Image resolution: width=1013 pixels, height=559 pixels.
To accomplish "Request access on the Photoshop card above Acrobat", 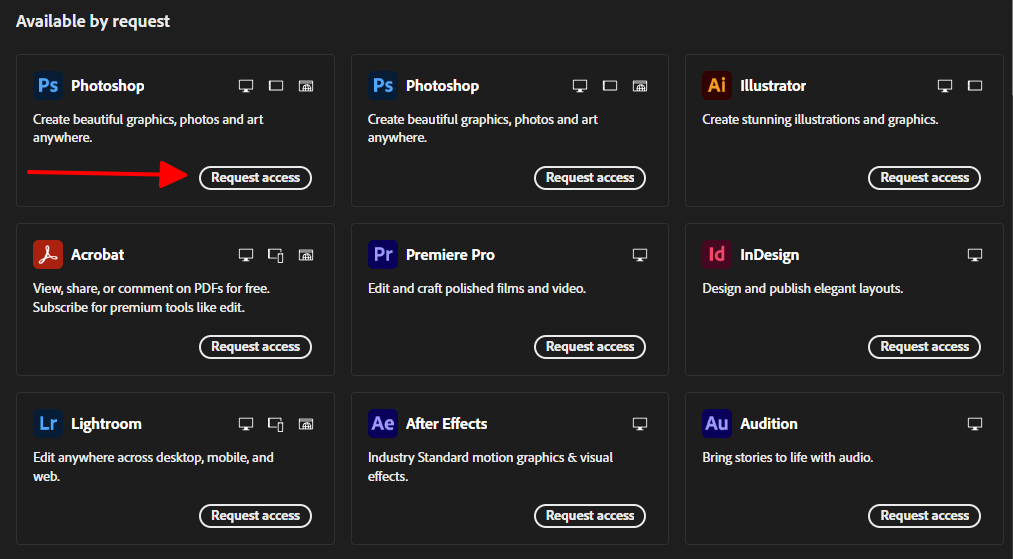I will pos(255,178).
